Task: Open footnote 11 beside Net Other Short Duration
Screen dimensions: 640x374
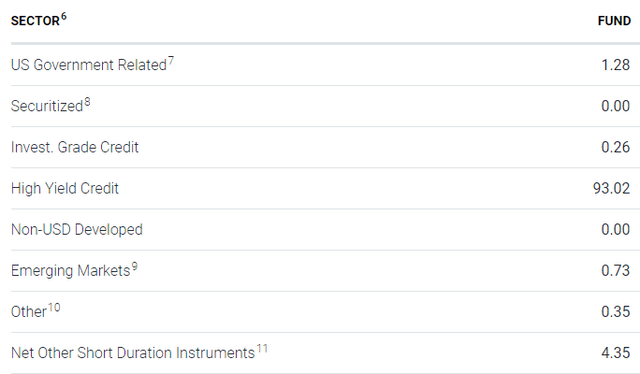Action: 262,349
